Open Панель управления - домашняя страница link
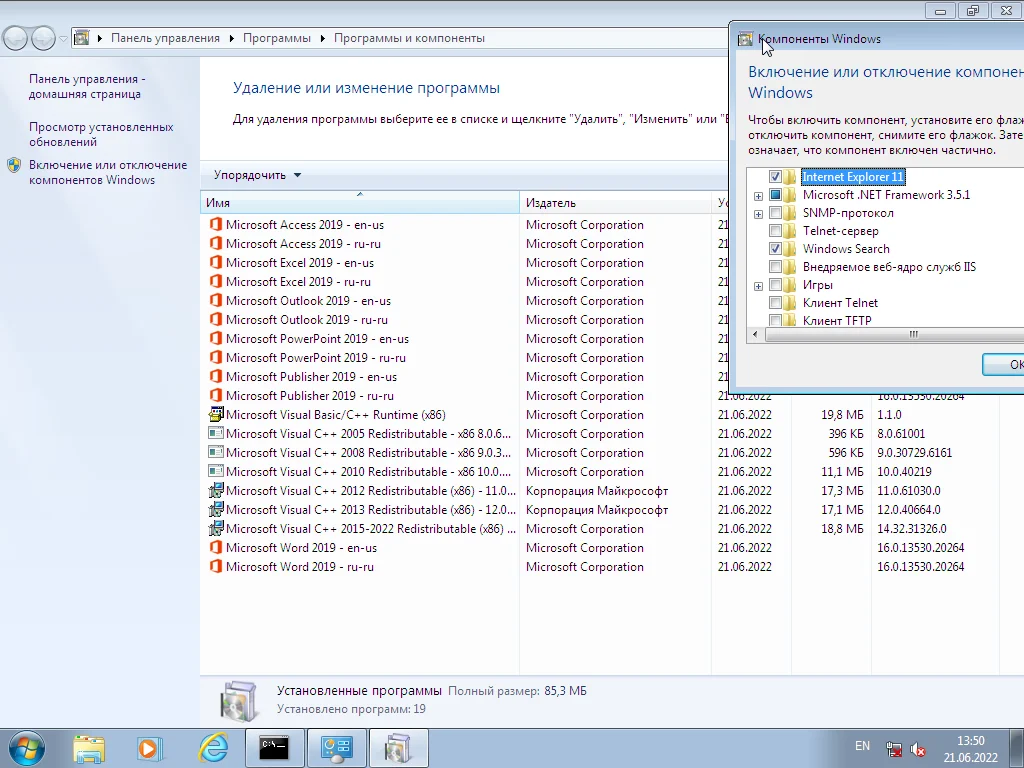This screenshot has height=768, width=1024. (x=88, y=86)
